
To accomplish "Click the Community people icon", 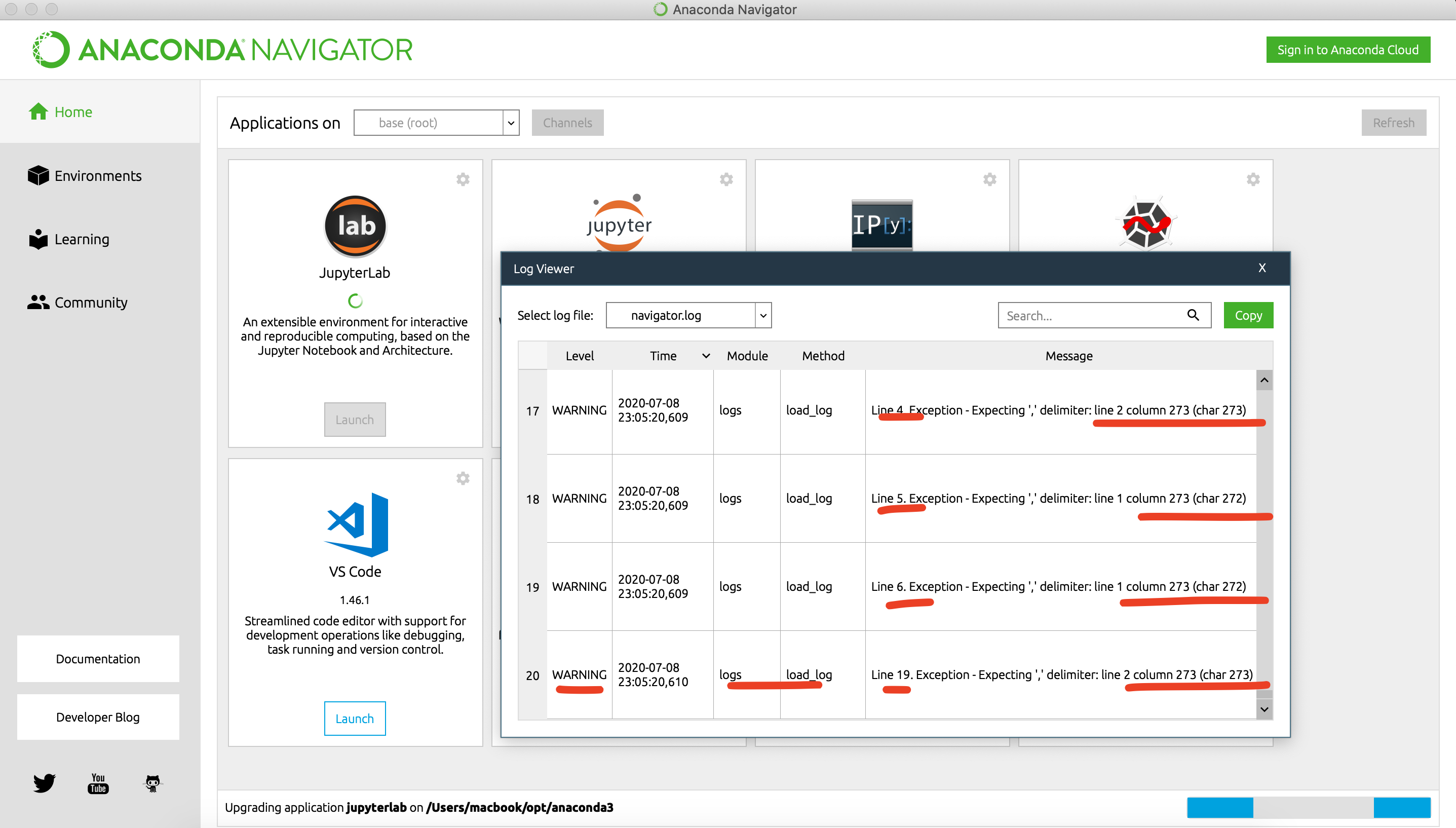I will [37, 302].
